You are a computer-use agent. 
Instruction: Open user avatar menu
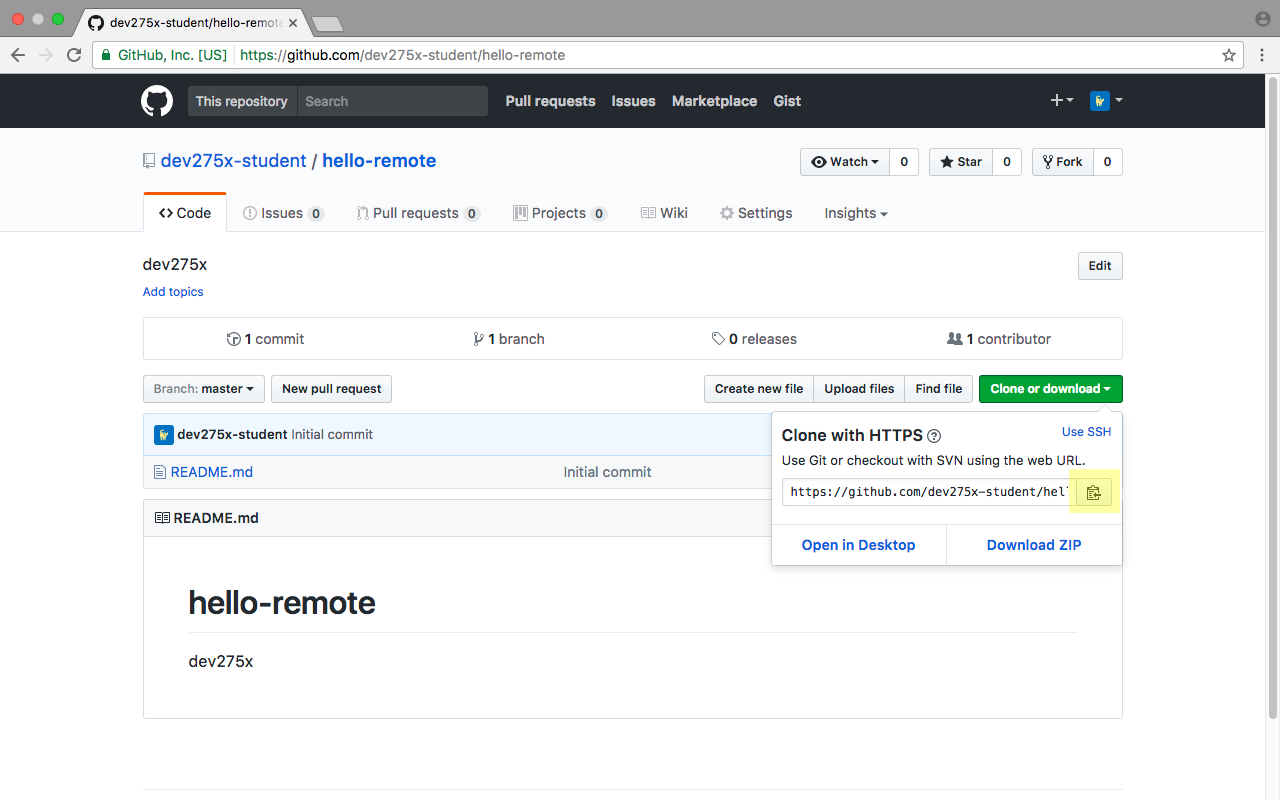click(1106, 101)
